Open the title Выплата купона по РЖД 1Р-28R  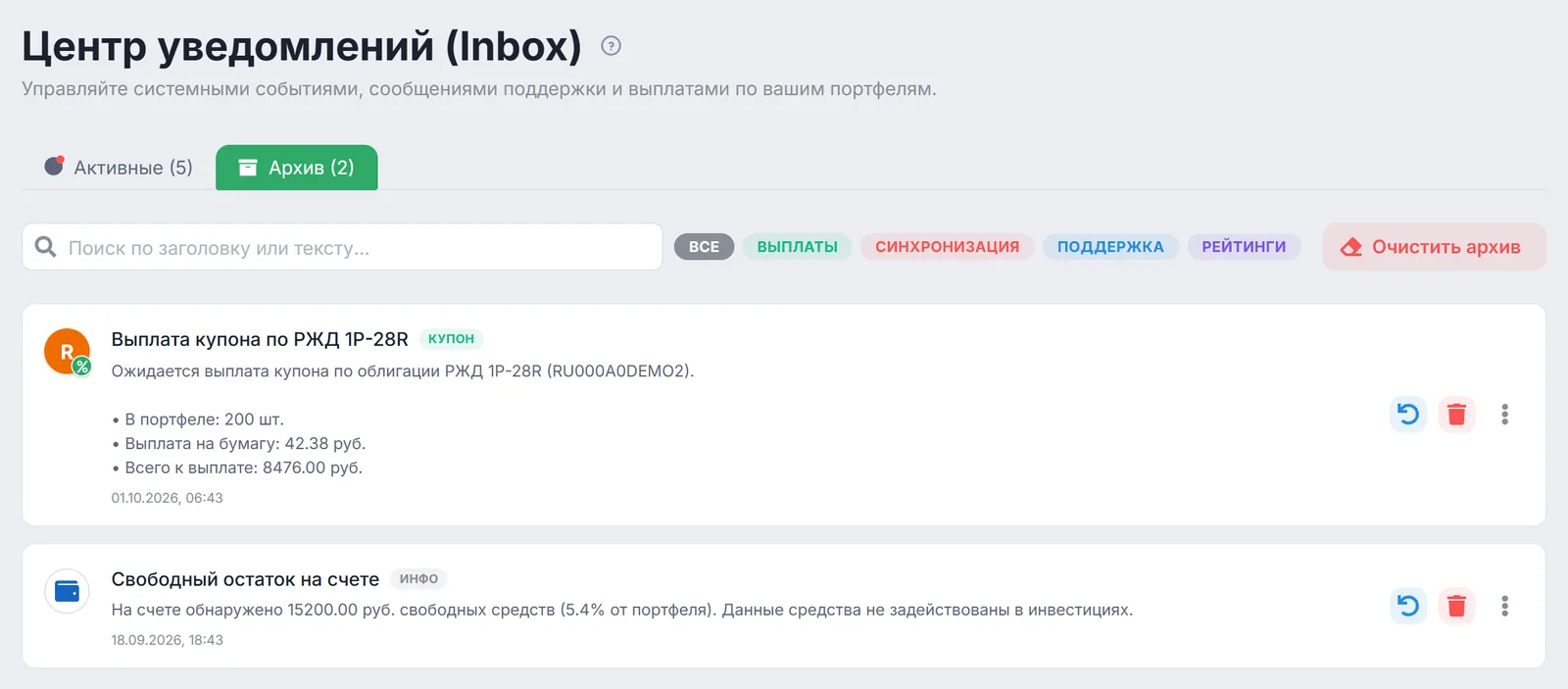click(260, 339)
